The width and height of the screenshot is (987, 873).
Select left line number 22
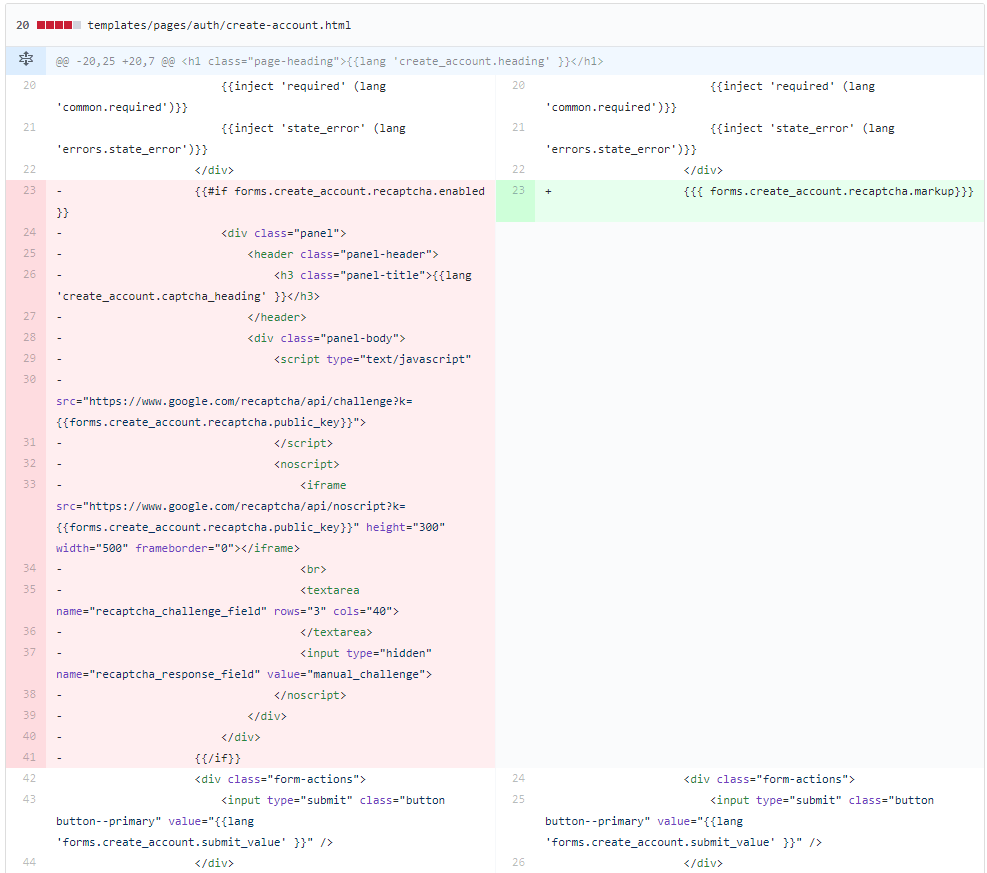(x=30, y=169)
